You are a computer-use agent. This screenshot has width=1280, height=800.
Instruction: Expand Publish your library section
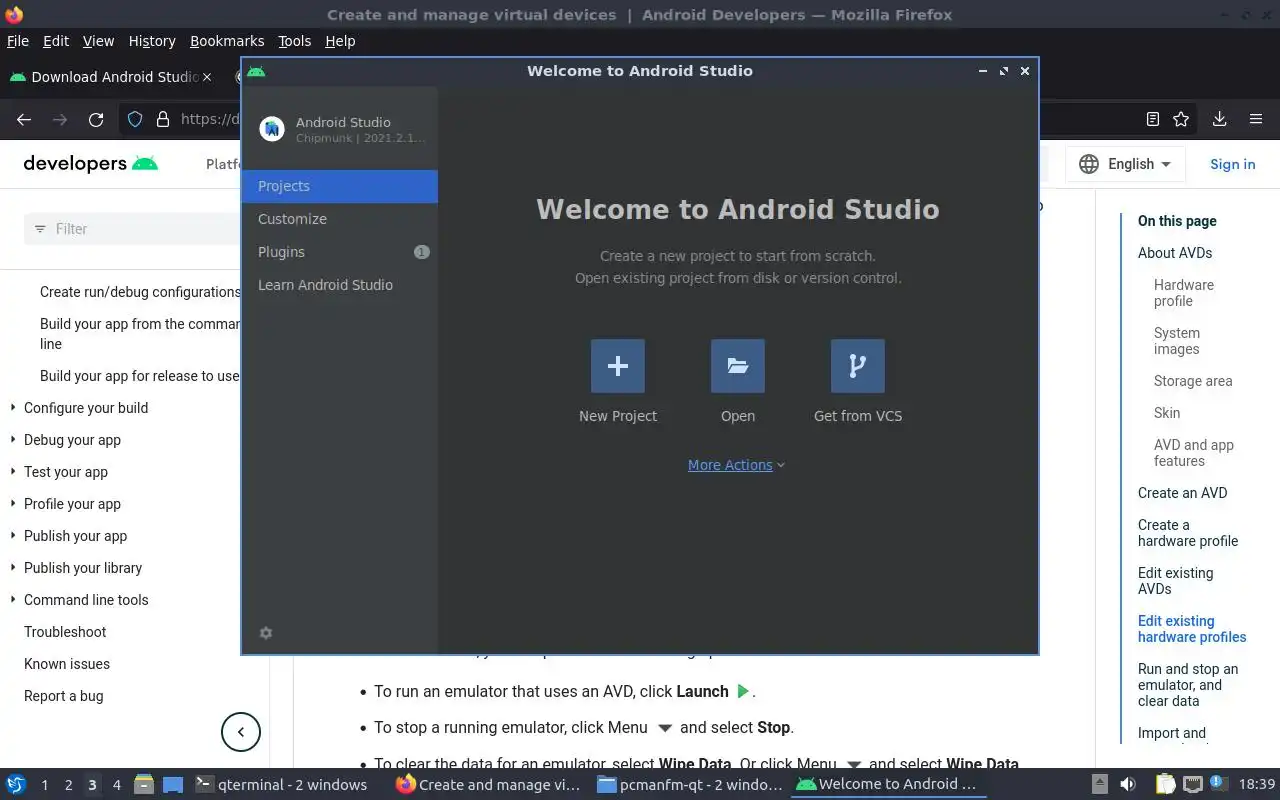point(83,568)
